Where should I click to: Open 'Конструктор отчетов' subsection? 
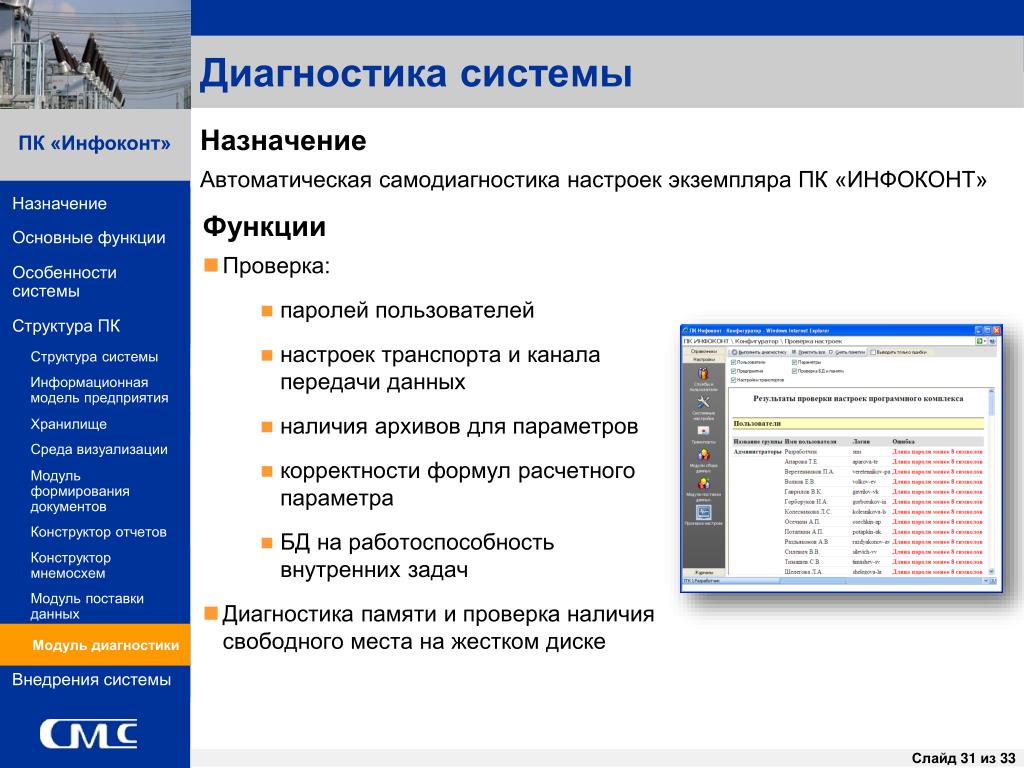coord(99,532)
